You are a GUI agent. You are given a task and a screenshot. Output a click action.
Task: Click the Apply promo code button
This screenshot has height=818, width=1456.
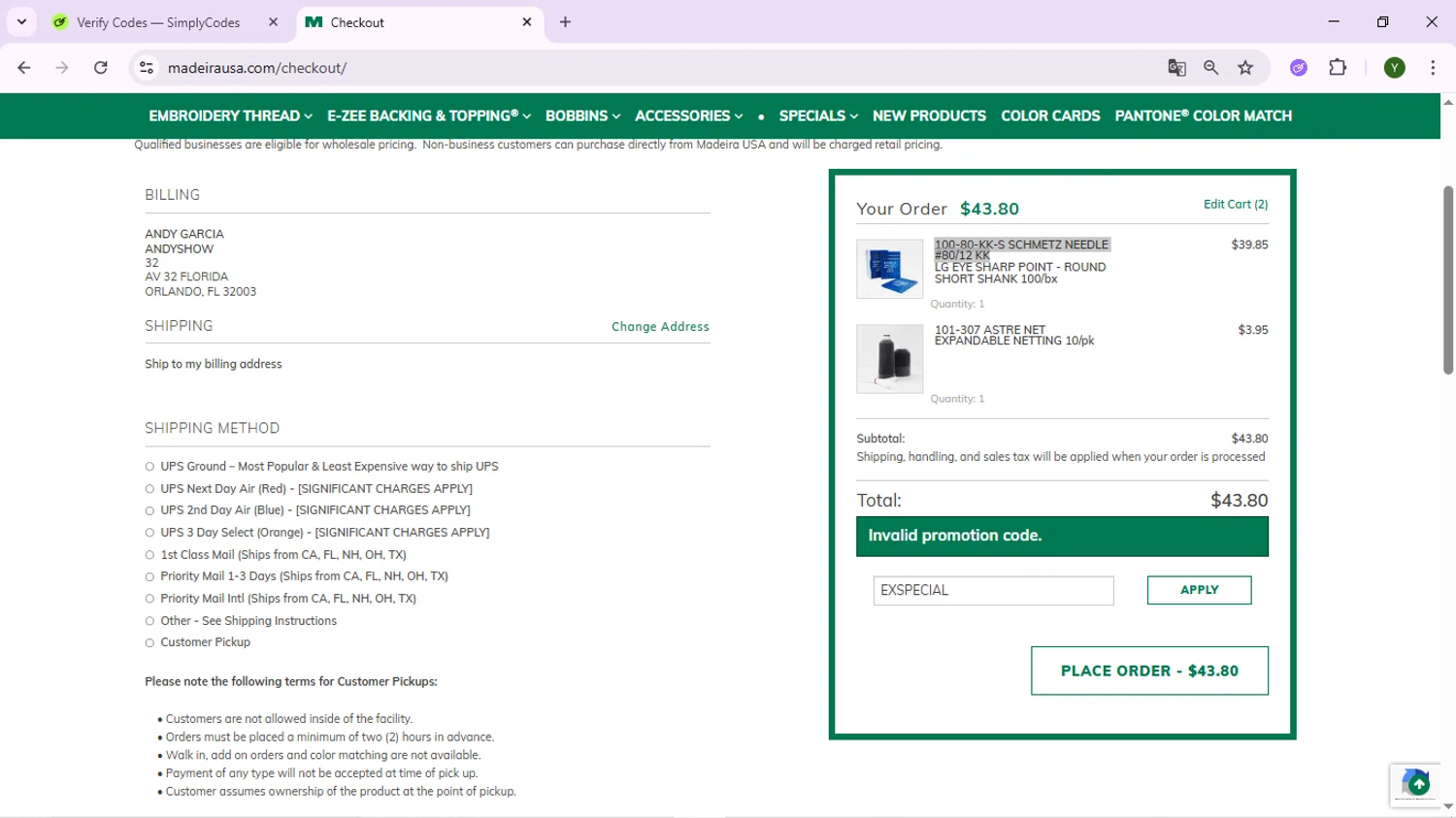click(x=1199, y=590)
